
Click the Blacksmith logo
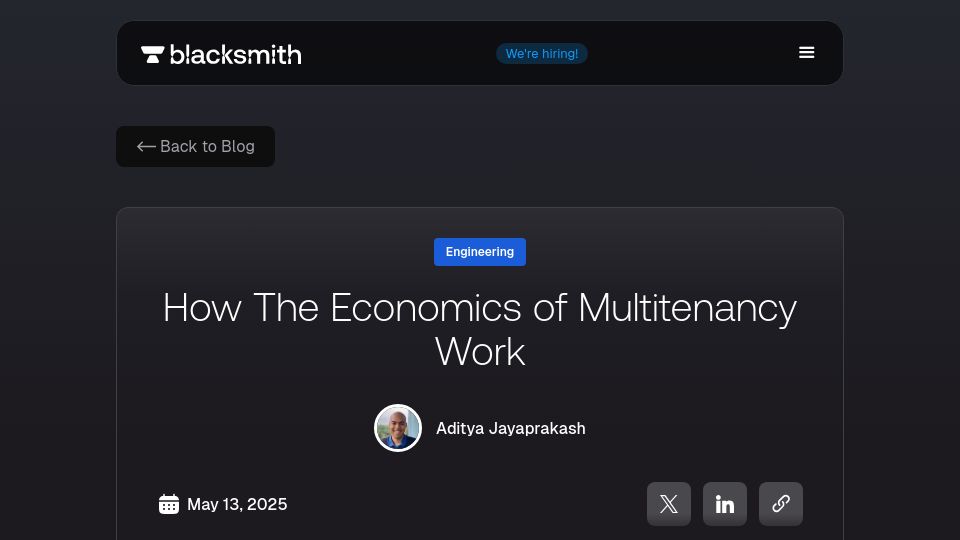(x=221, y=54)
